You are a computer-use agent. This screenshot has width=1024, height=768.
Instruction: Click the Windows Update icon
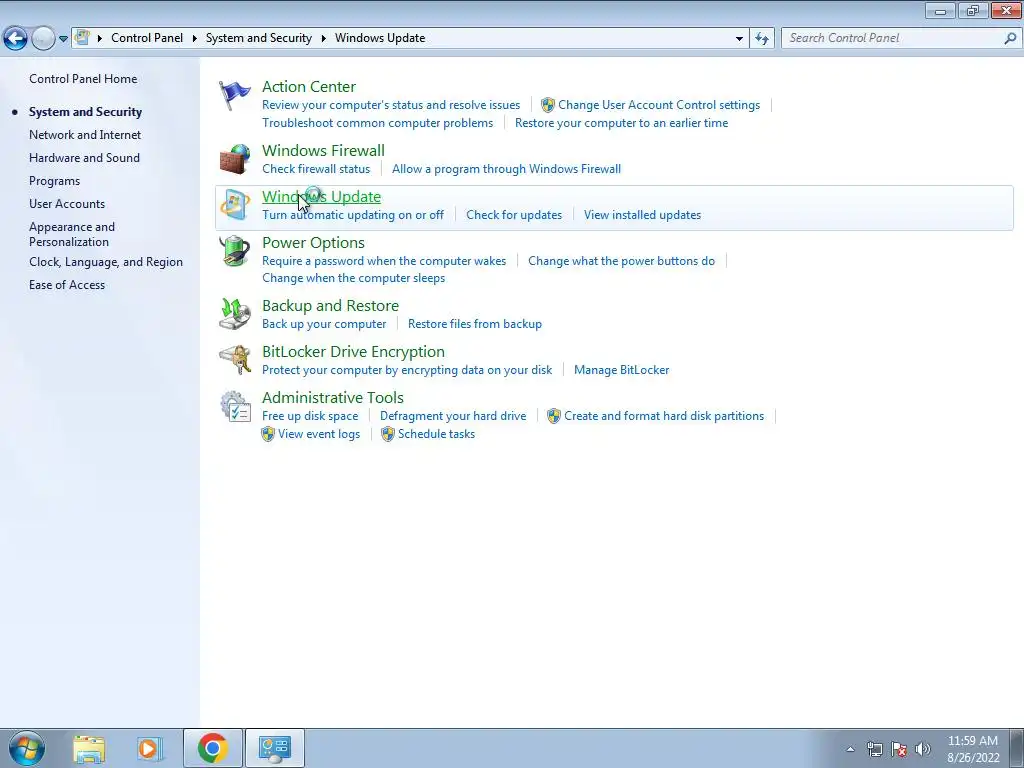(x=234, y=205)
